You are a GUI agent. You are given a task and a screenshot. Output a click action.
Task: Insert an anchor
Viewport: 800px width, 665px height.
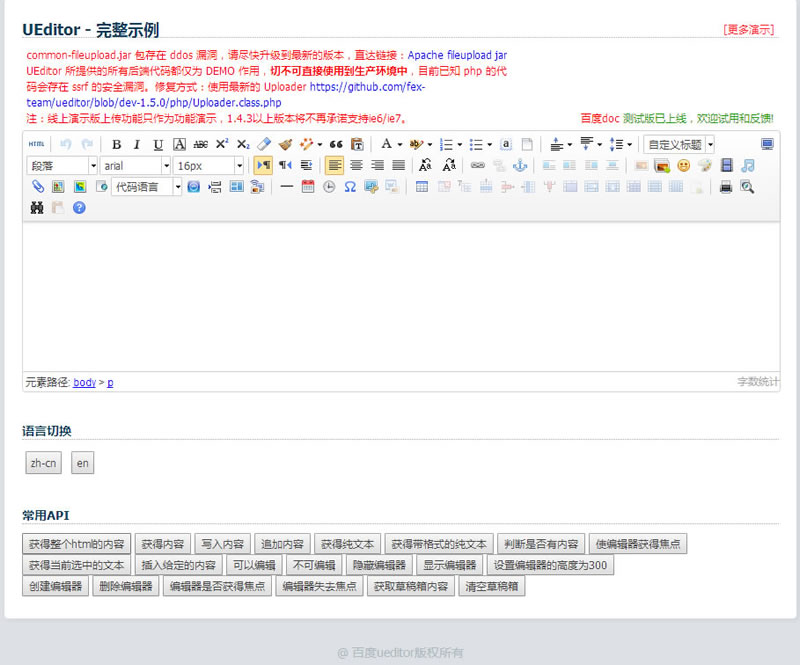pyautogui.click(x=520, y=165)
